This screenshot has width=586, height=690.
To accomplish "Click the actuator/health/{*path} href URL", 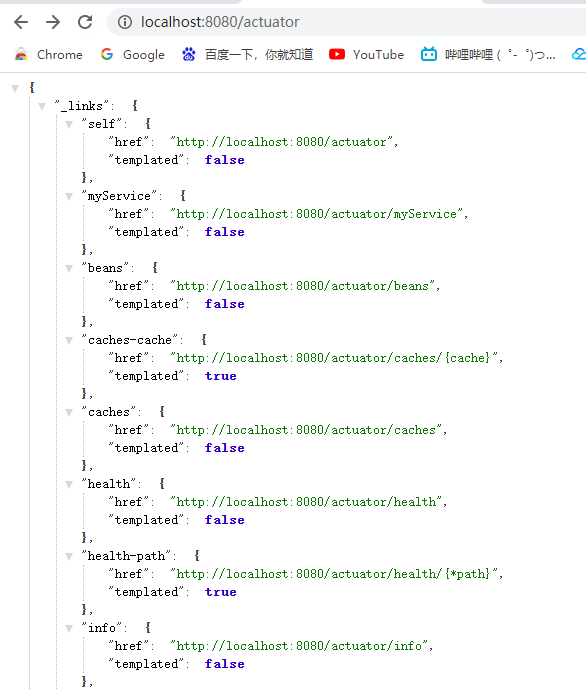I will (x=334, y=574).
